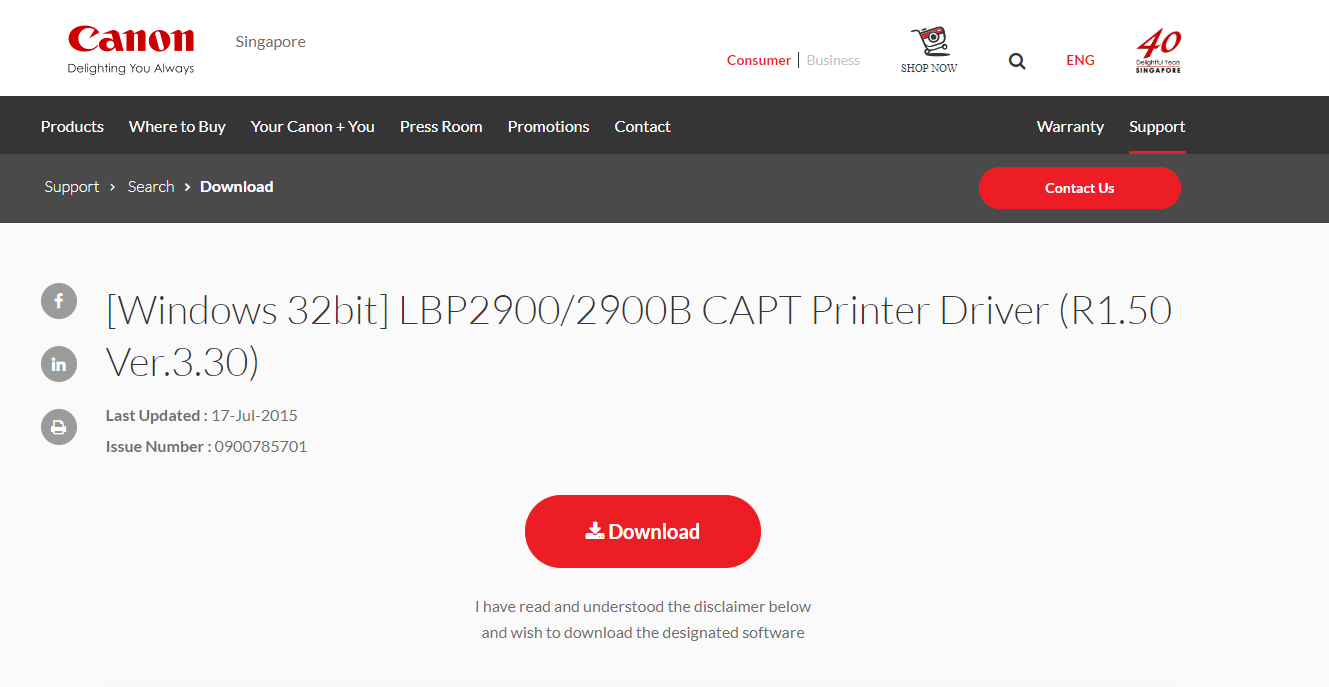Click the Download breadcrumb

pos(237,187)
